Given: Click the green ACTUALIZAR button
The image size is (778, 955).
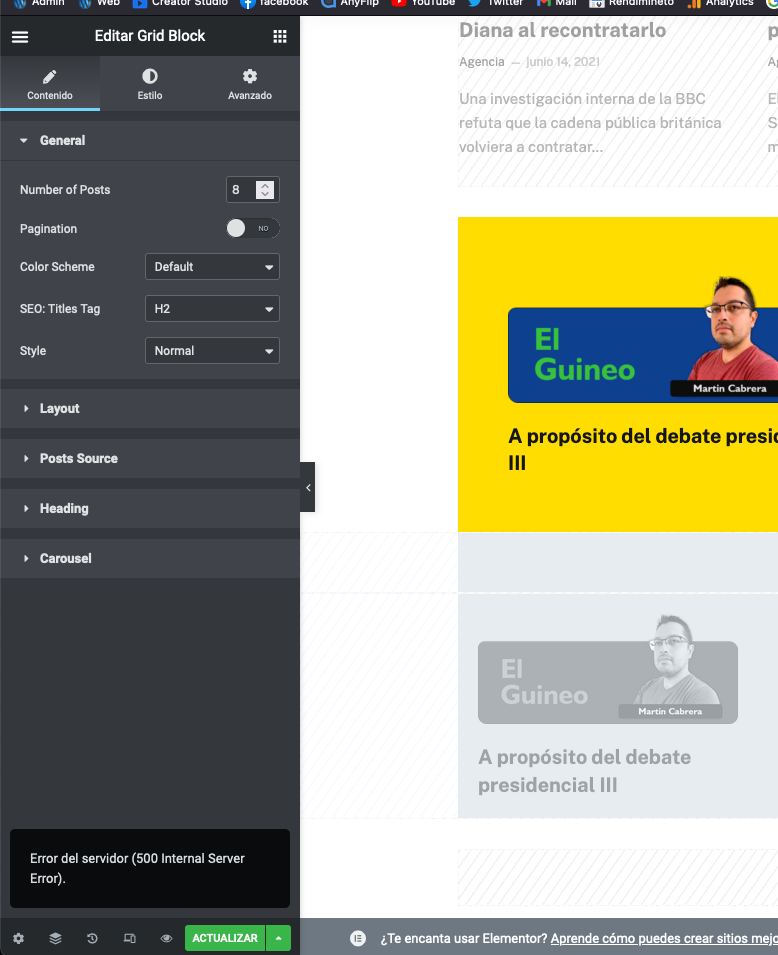Looking at the screenshot, I should (x=225, y=938).
